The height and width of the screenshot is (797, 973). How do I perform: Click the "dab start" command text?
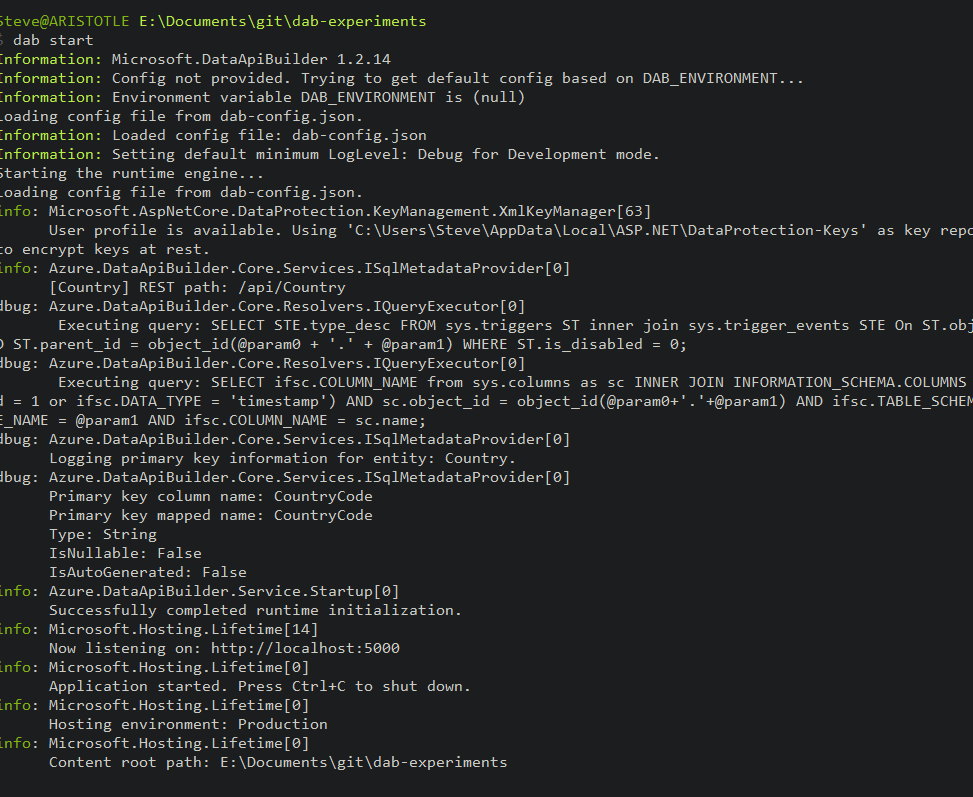pos(53,40)
